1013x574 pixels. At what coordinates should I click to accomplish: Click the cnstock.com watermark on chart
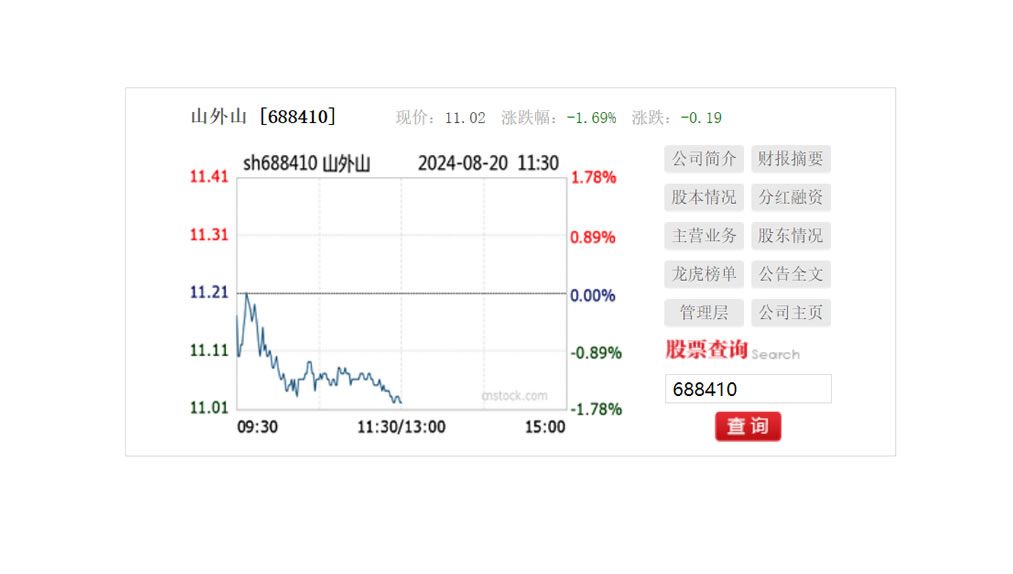pos(514,396)
